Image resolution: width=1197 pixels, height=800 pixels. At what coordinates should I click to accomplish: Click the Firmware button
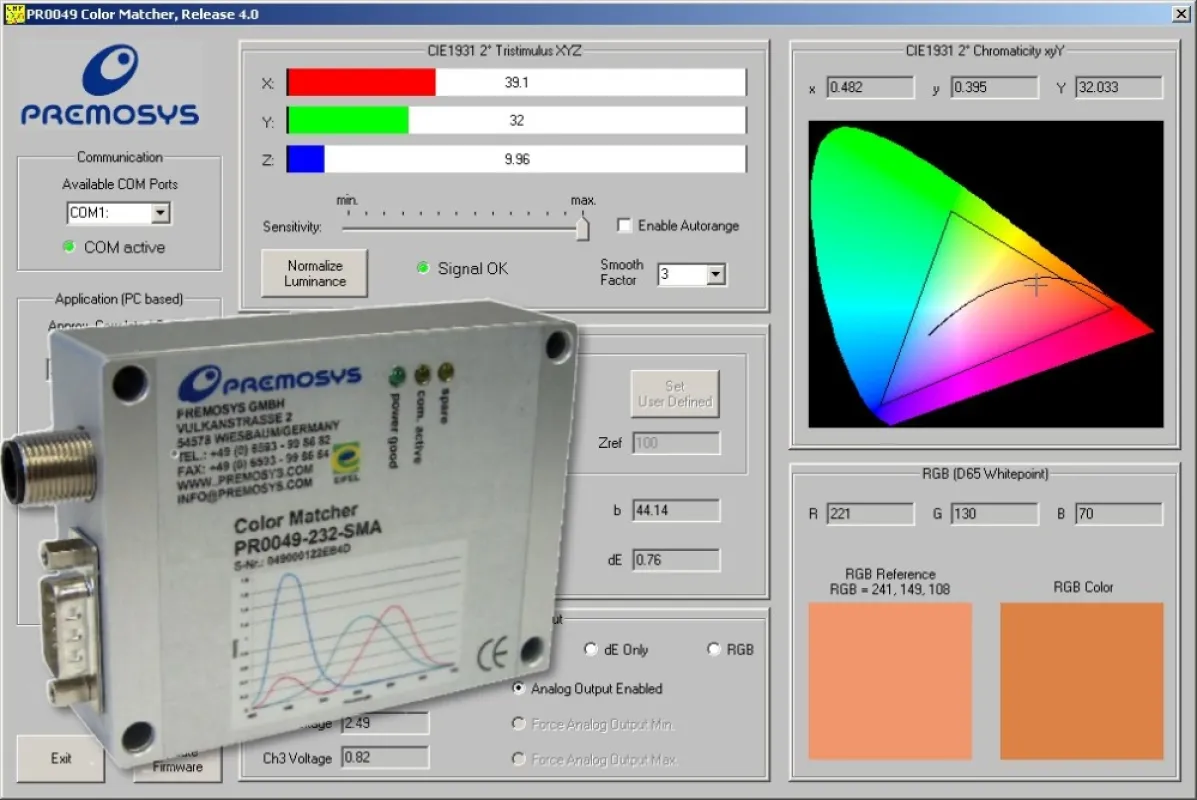(x=178, y=768)
